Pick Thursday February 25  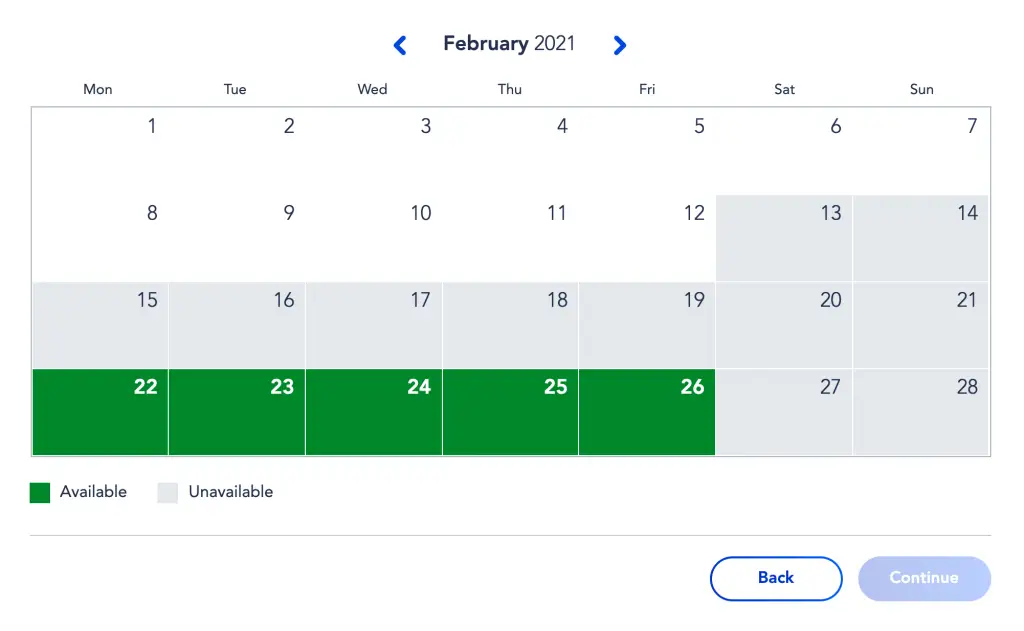click(511, 412)
